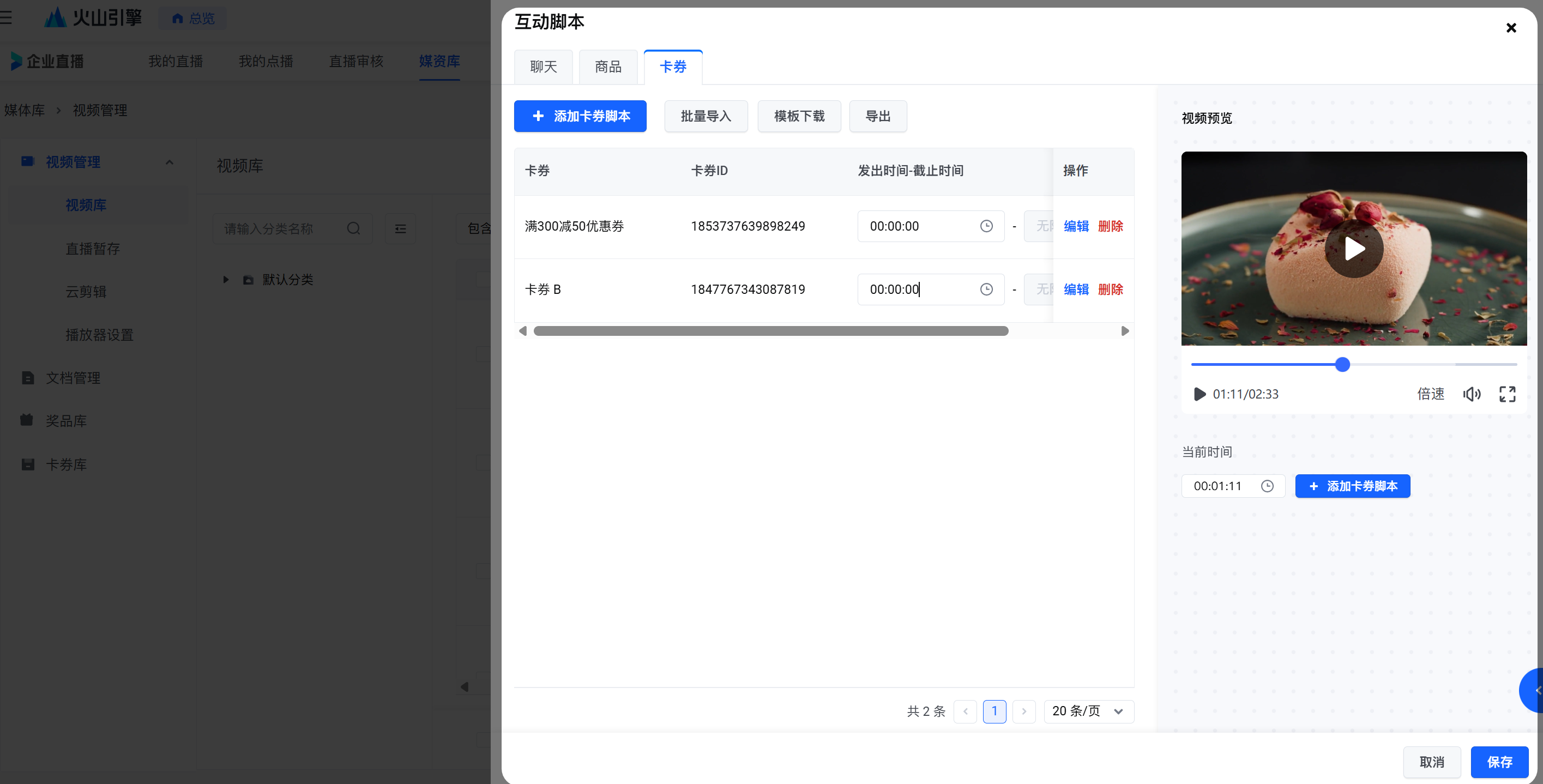Click 编辑 for 卡券 B
Screen dimensions: 1543x784
pos(1076,290)
